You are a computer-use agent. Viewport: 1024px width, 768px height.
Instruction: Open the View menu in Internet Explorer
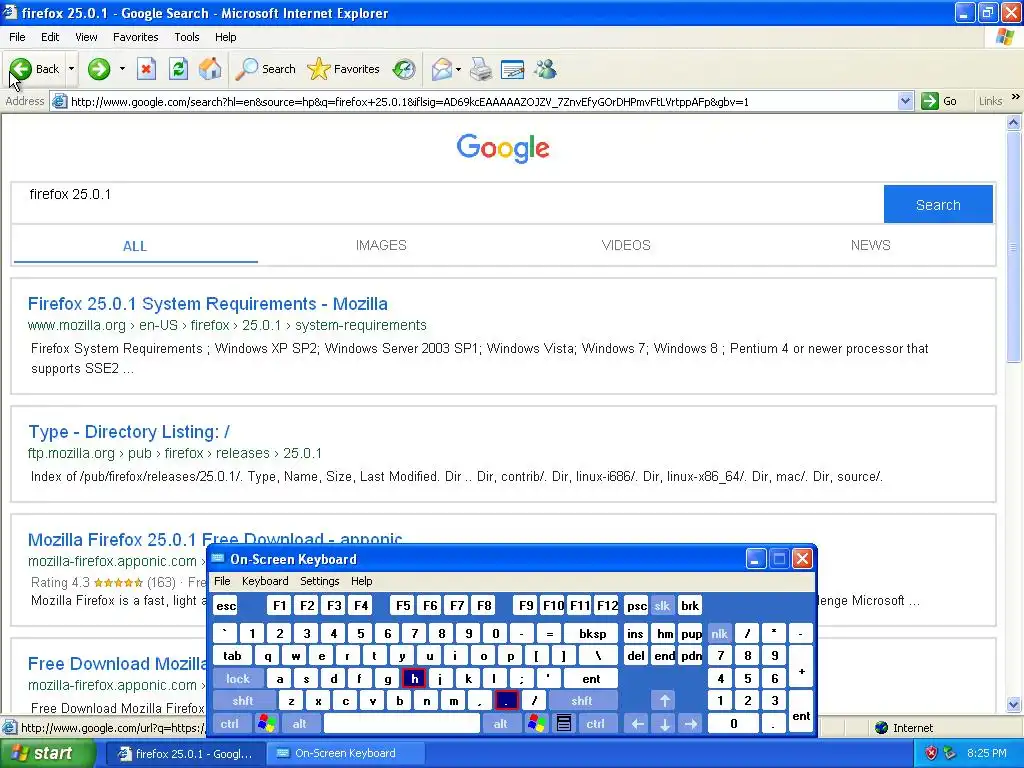click(x=86, y=37)
